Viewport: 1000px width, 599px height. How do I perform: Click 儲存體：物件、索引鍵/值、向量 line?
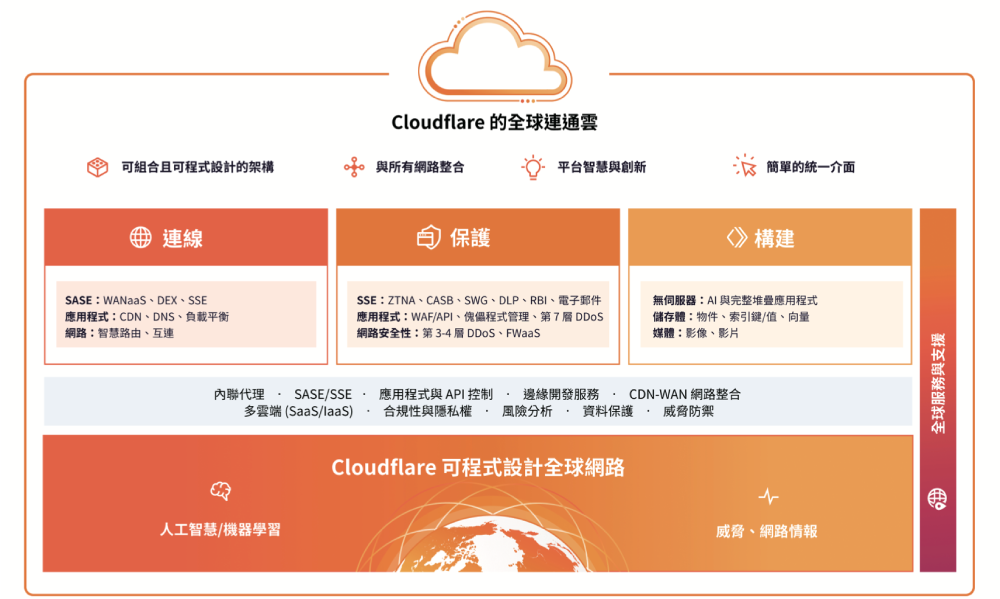(x=731, y=316)
